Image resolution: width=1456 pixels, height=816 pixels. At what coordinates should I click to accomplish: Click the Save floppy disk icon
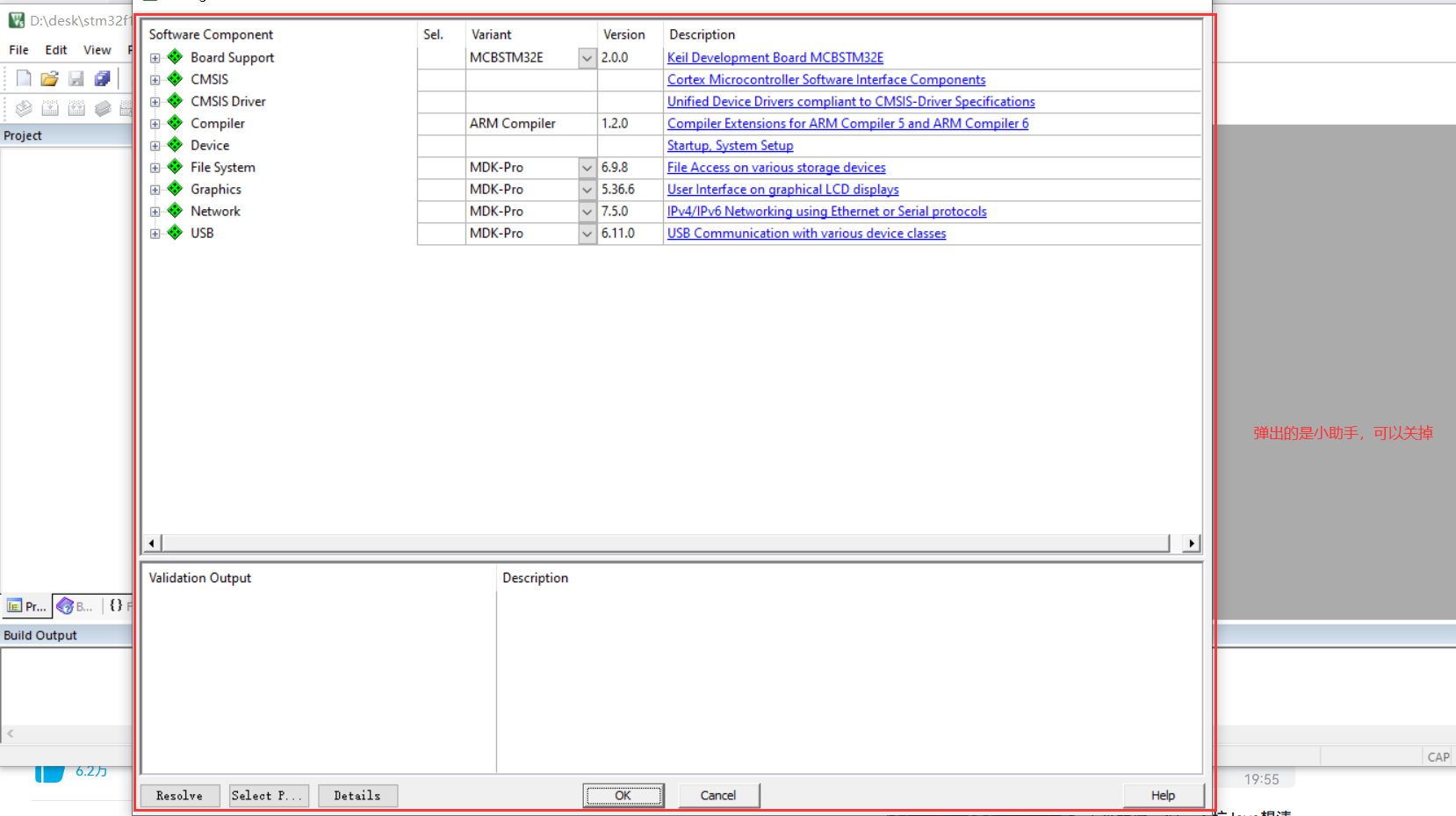click(x=76, y=78)
